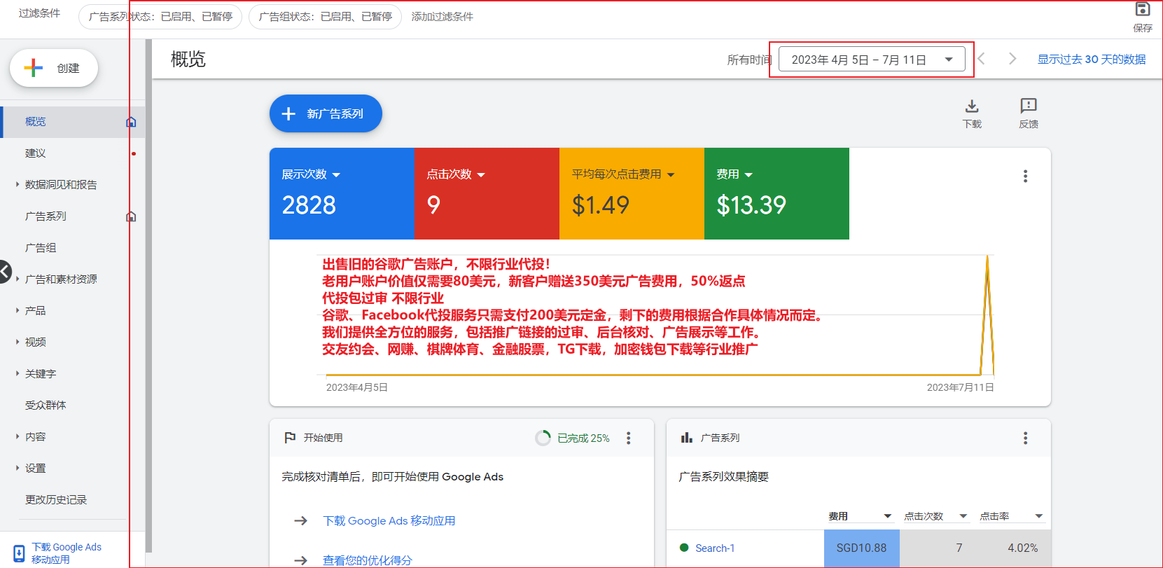Open the green 费用 metric dropdown
Image resolution: width=1163 pixels, height=568 pixels.
[x=748, y=175]
